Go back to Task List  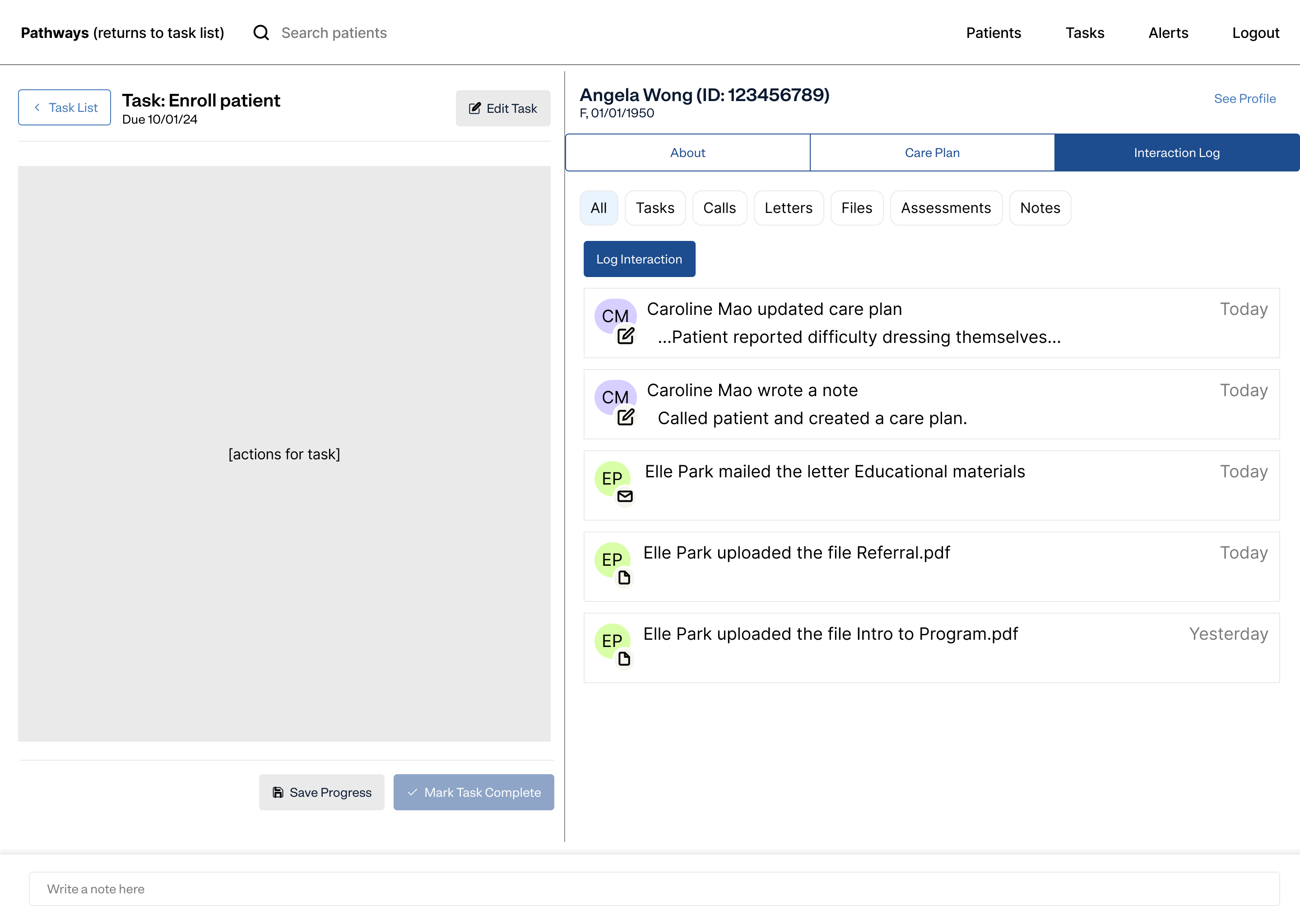point(64,107)
